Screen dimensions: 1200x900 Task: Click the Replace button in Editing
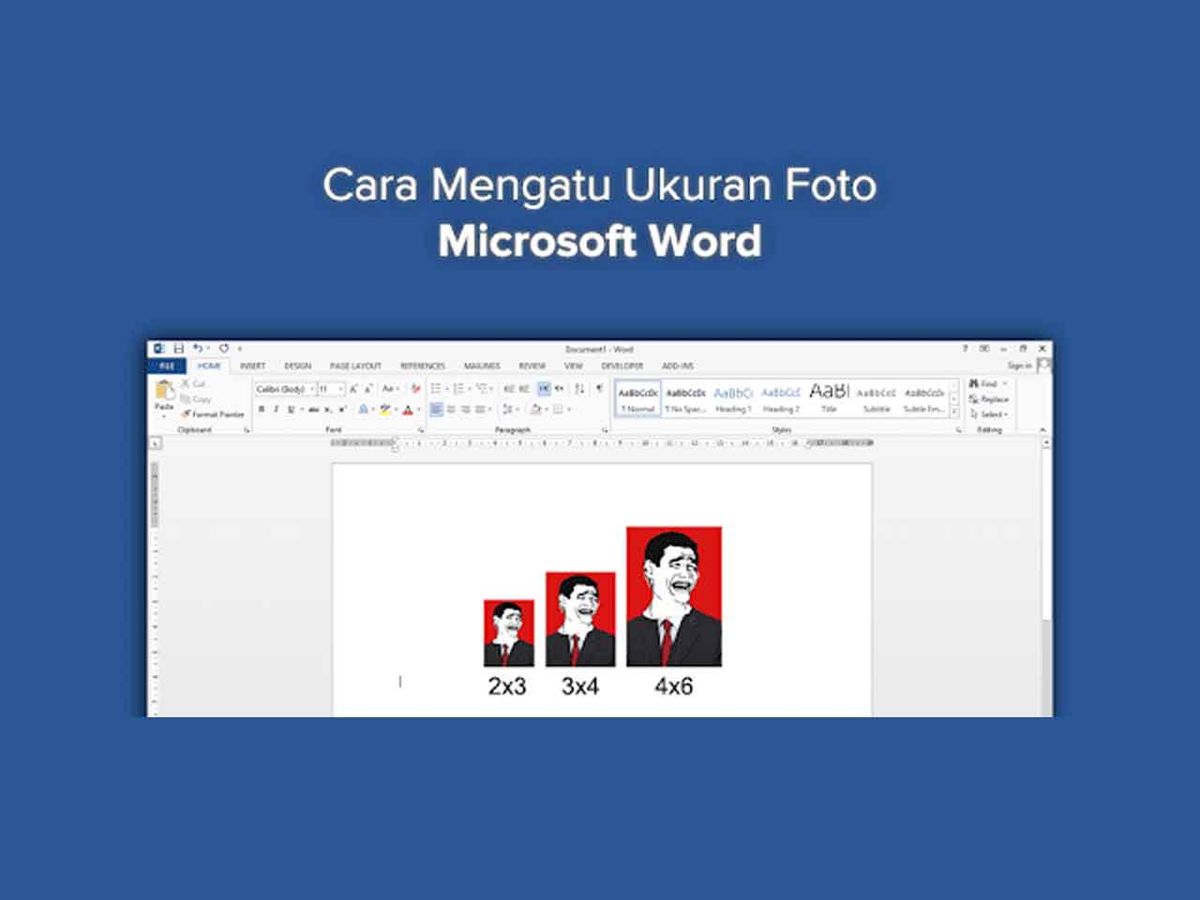click(988, 399)
